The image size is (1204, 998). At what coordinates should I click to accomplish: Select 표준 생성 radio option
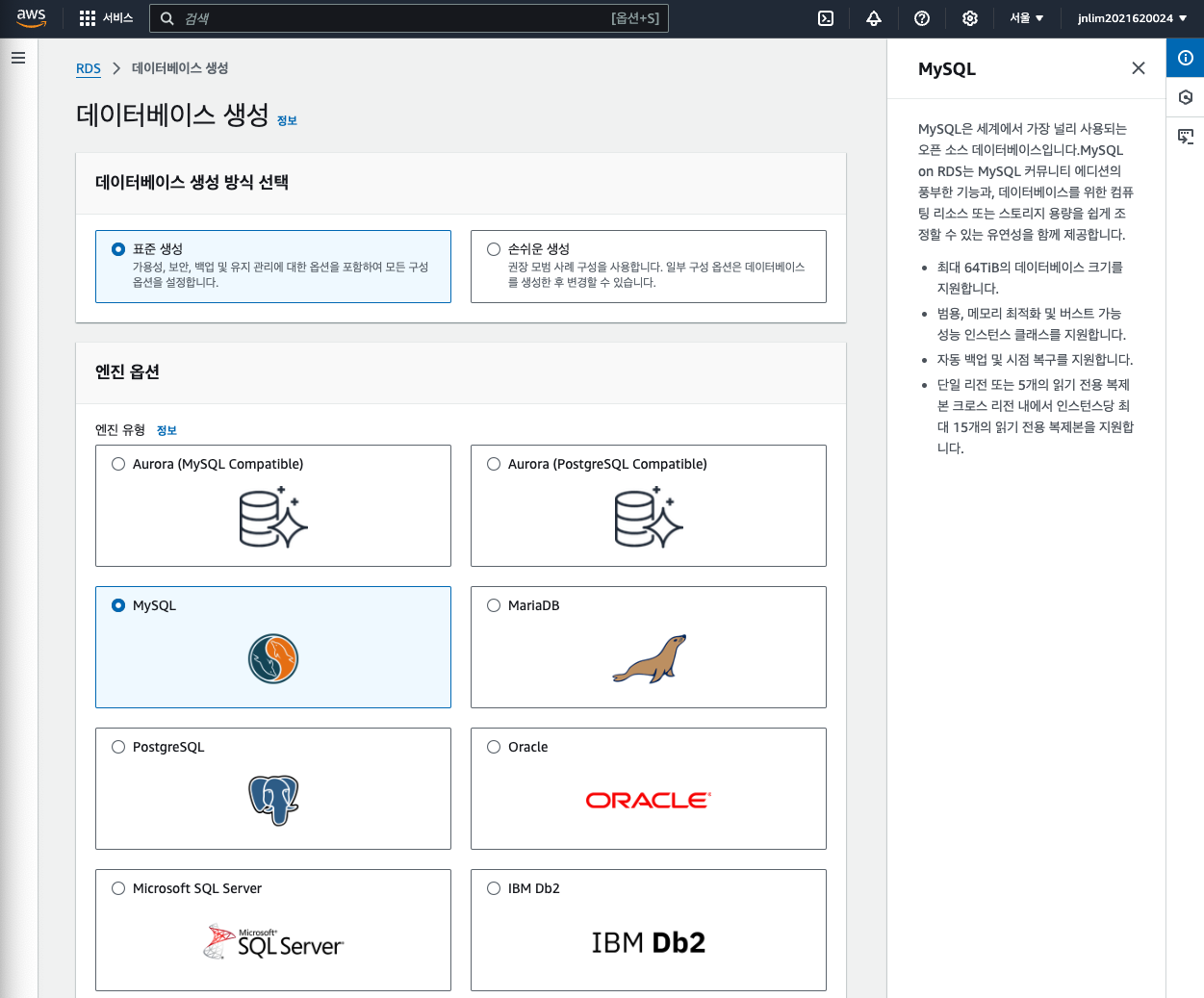coord(118,249)
